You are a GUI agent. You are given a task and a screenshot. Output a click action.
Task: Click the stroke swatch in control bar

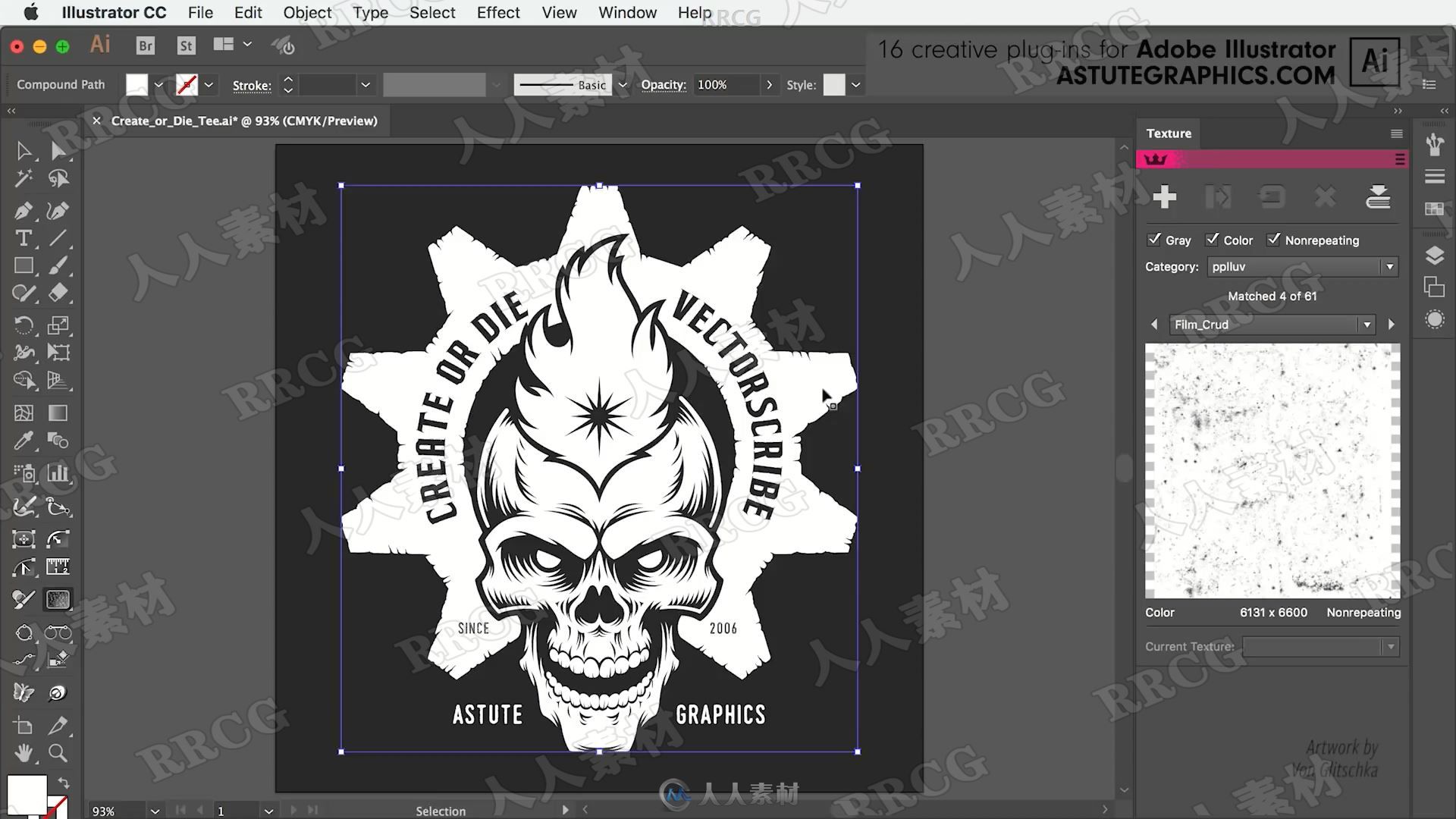pos(187,85)
